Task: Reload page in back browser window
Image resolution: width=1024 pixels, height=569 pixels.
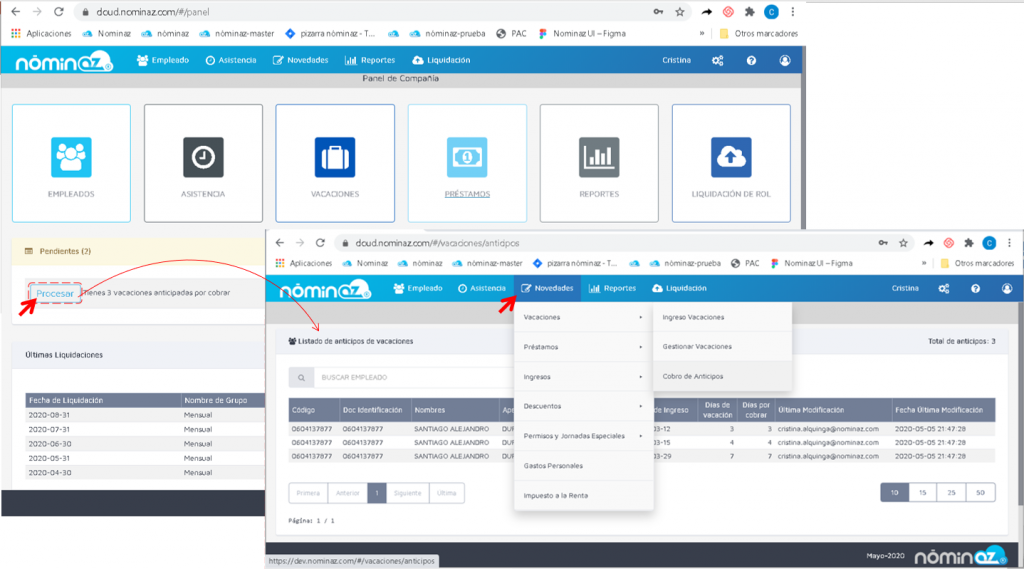Action: point(59,12)
